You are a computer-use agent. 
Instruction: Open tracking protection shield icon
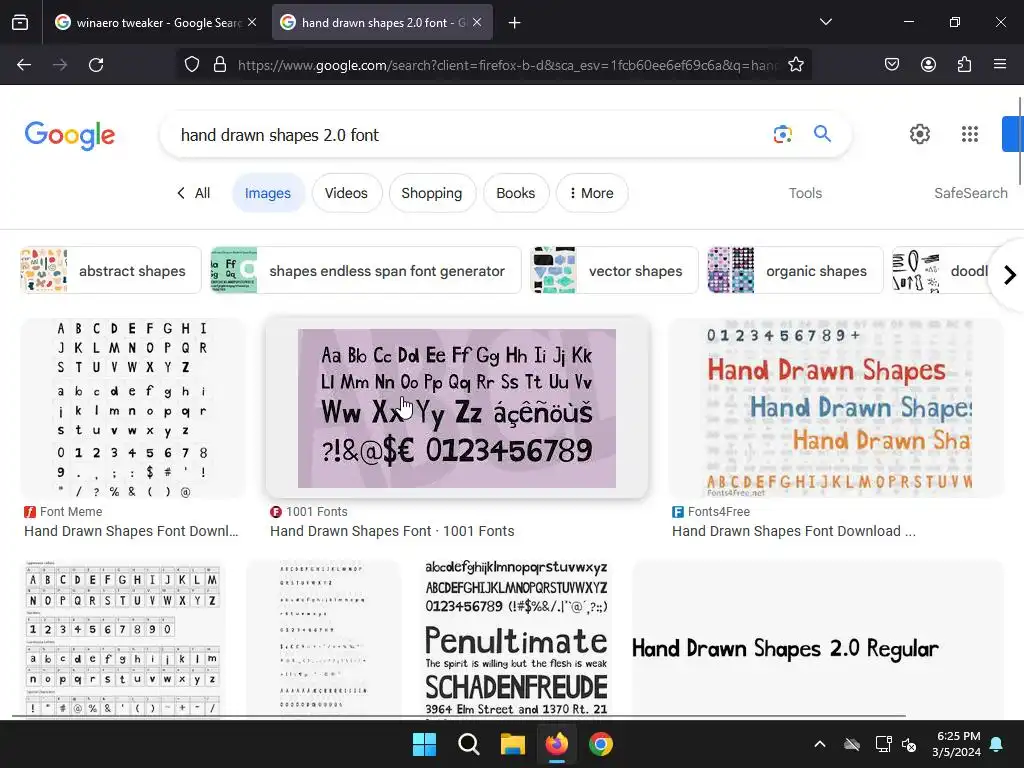coord(191,65)
